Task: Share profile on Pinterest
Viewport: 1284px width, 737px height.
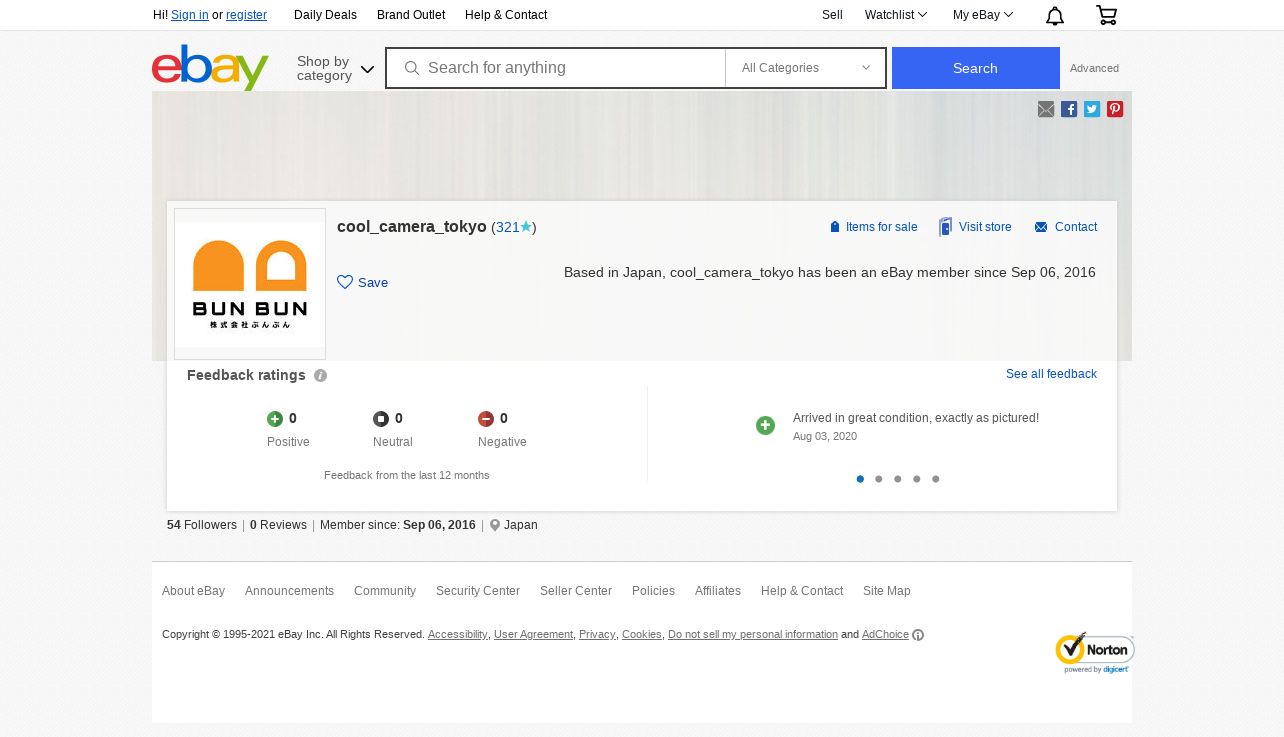Action: (x=1115, y=109)
